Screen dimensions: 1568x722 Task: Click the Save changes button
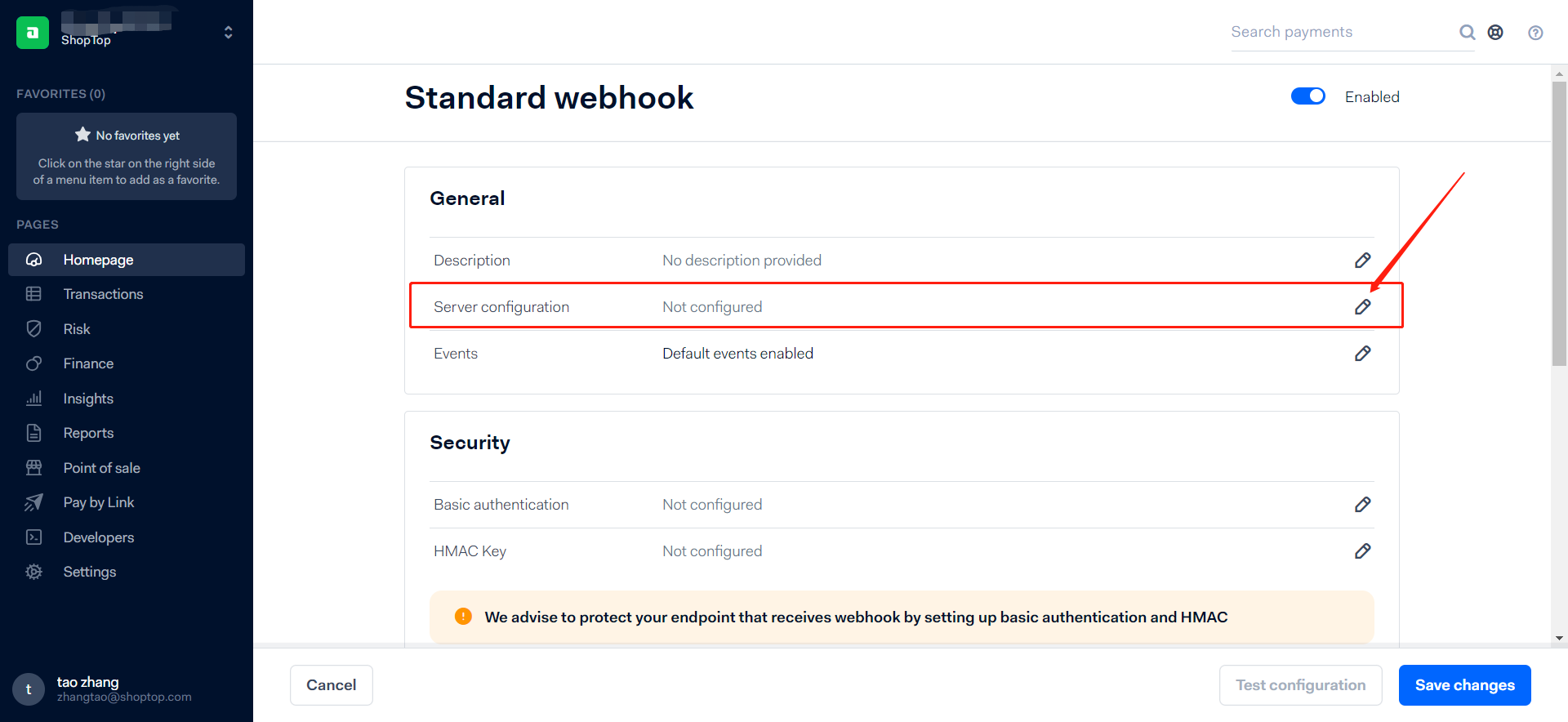pyautogui.click(x=1464, y=685)
